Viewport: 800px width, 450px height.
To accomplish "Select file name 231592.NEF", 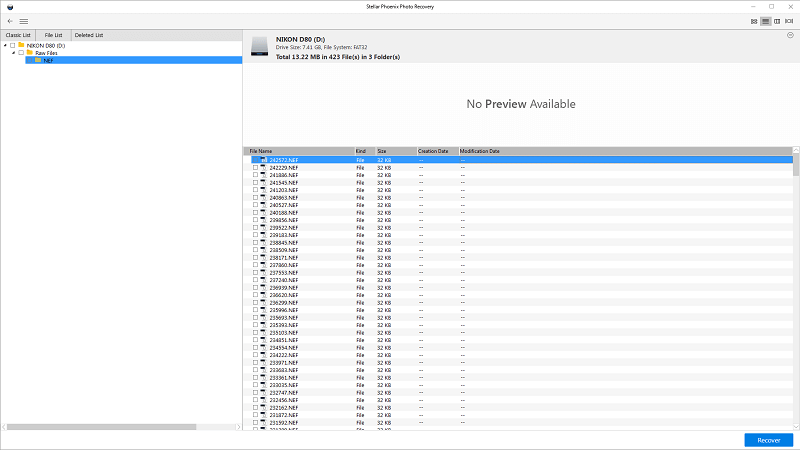I will click(x=284, y=423).
